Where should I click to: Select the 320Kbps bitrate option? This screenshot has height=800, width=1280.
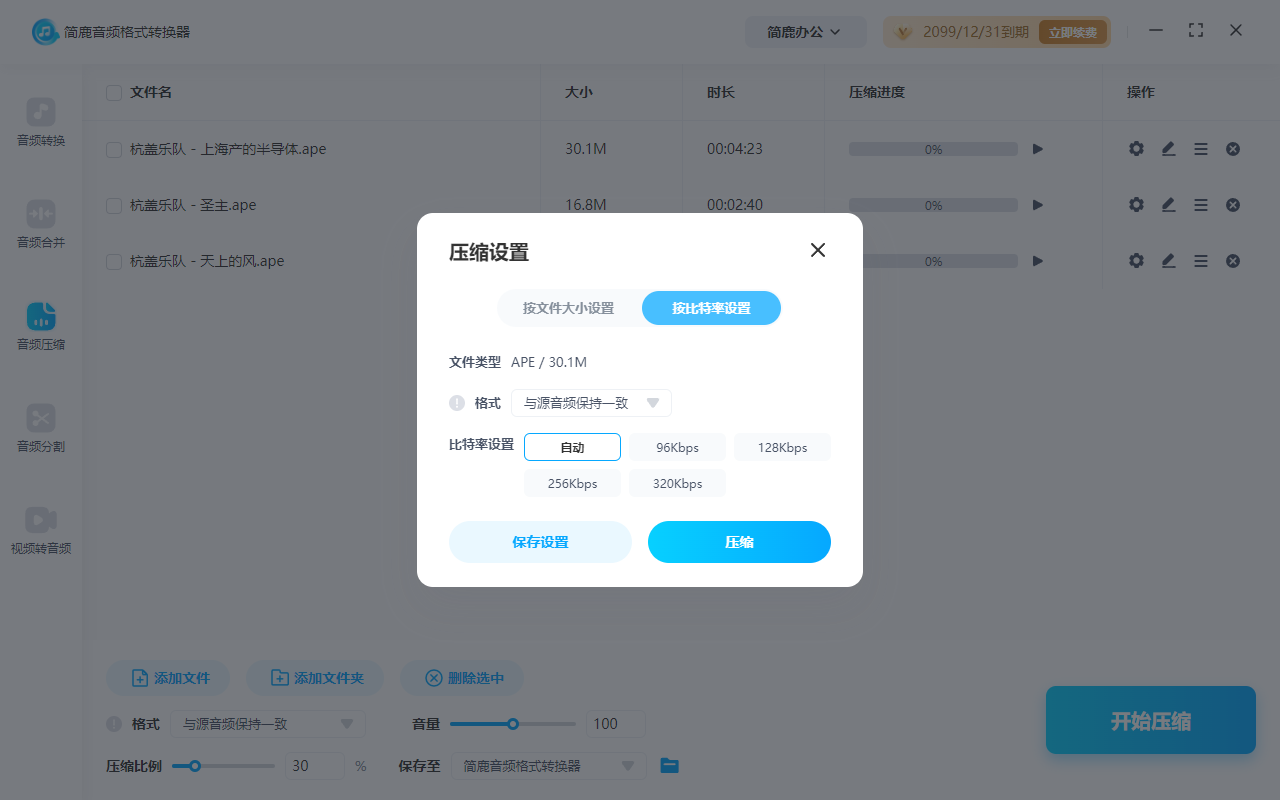677,483
